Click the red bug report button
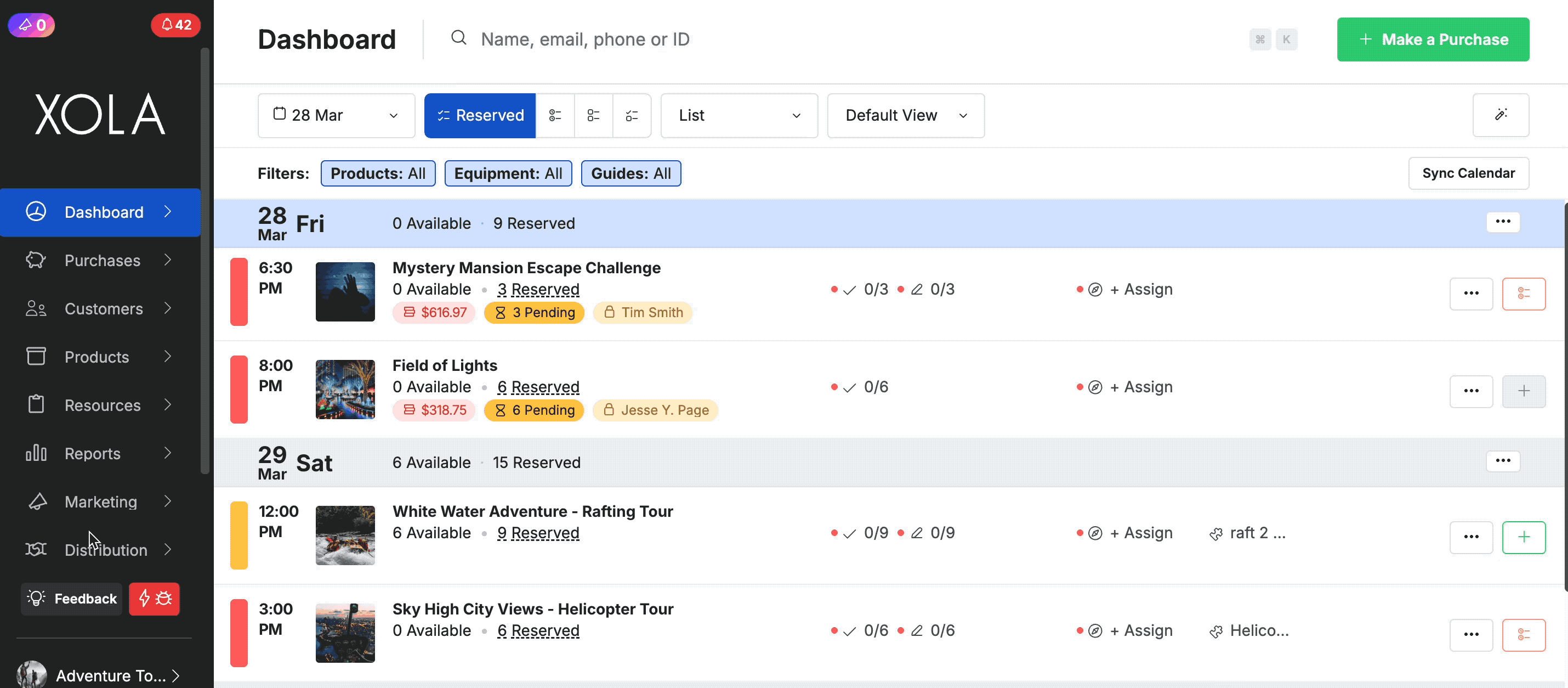This screenshot has width=1568, height=688. pos(154,599)
